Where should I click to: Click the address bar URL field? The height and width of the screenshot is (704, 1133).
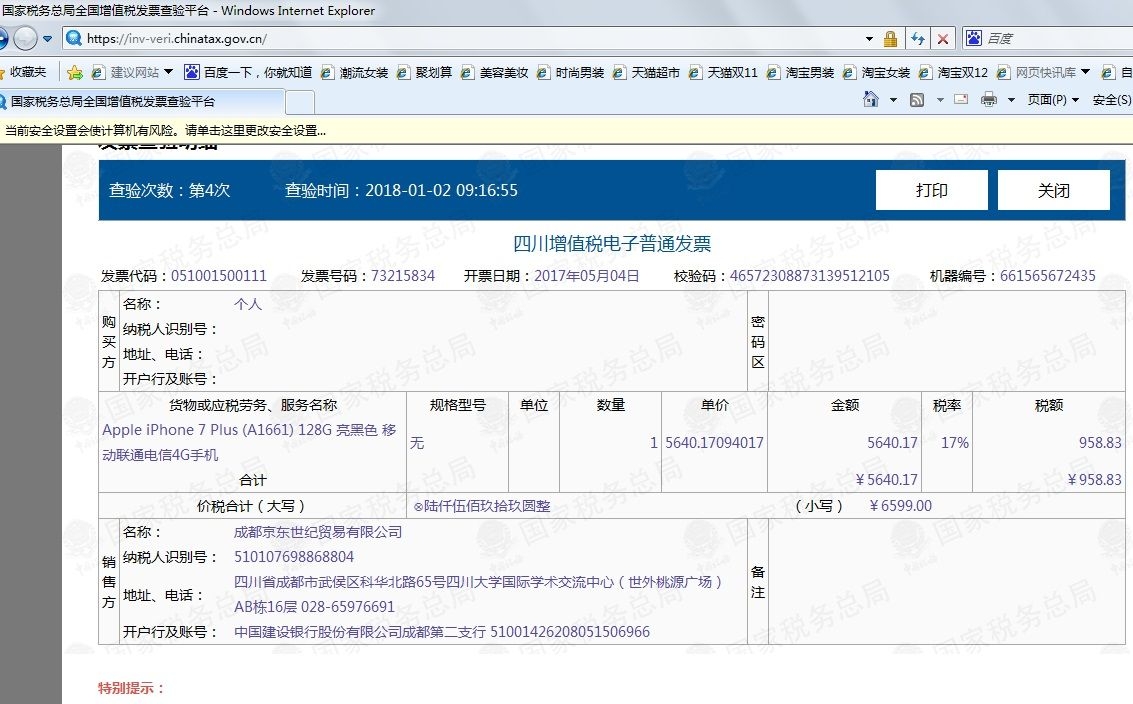[x=462, y=38]
